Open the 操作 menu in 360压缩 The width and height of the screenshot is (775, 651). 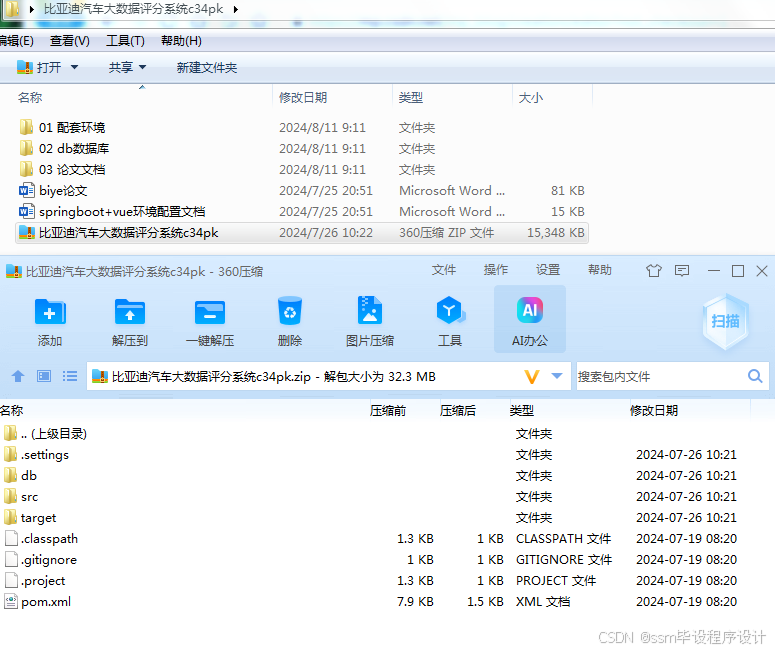click(x=496, y=270)
